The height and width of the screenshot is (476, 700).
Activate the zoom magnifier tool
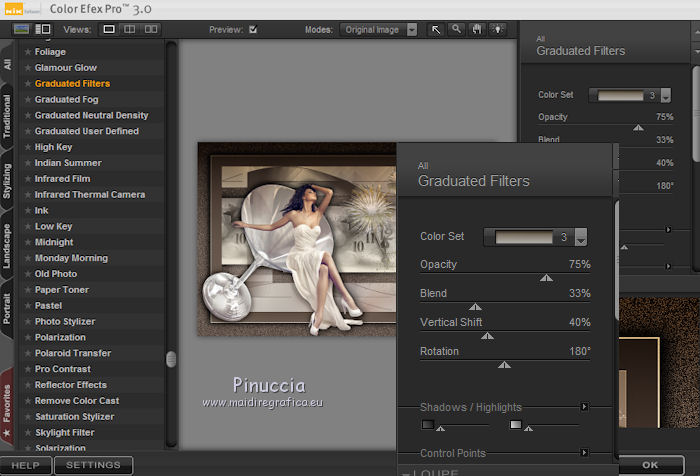457,29
